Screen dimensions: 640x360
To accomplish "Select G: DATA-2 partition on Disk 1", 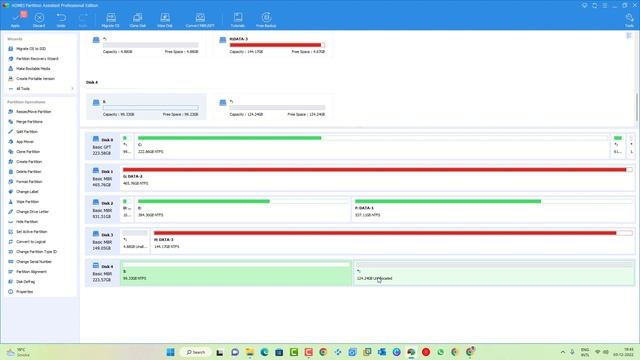I will [x=377, y=178].
